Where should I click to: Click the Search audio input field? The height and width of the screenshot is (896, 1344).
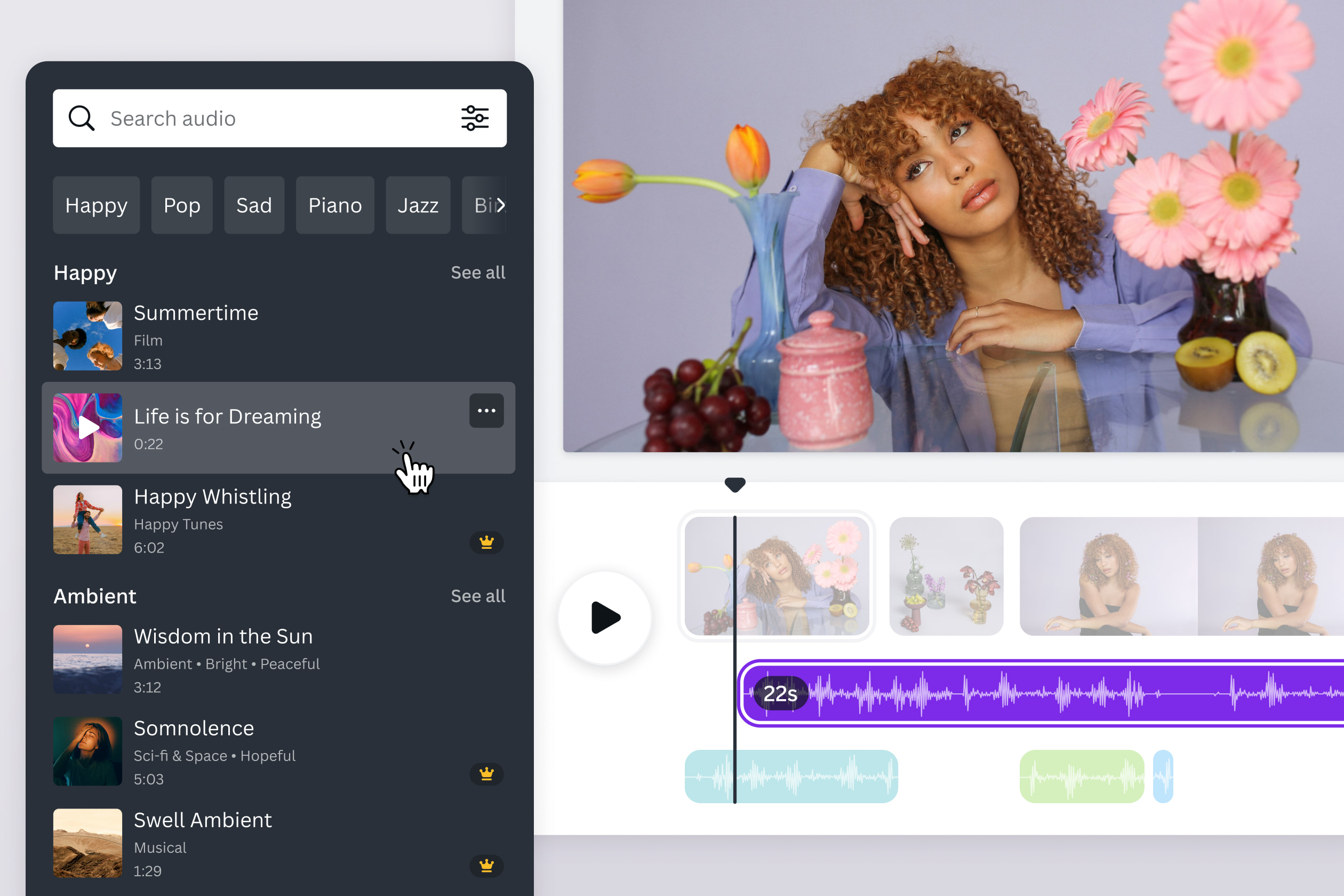coord(279,117)
